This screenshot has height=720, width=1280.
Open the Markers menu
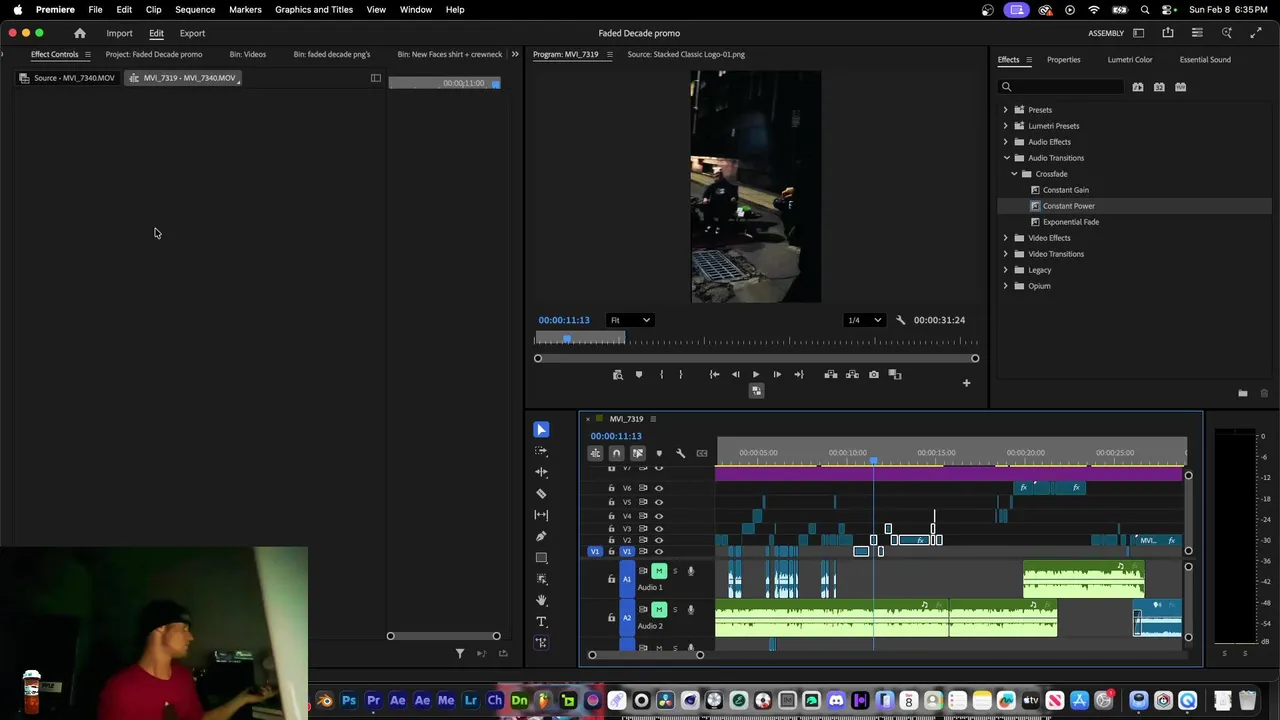click(245, 9)
